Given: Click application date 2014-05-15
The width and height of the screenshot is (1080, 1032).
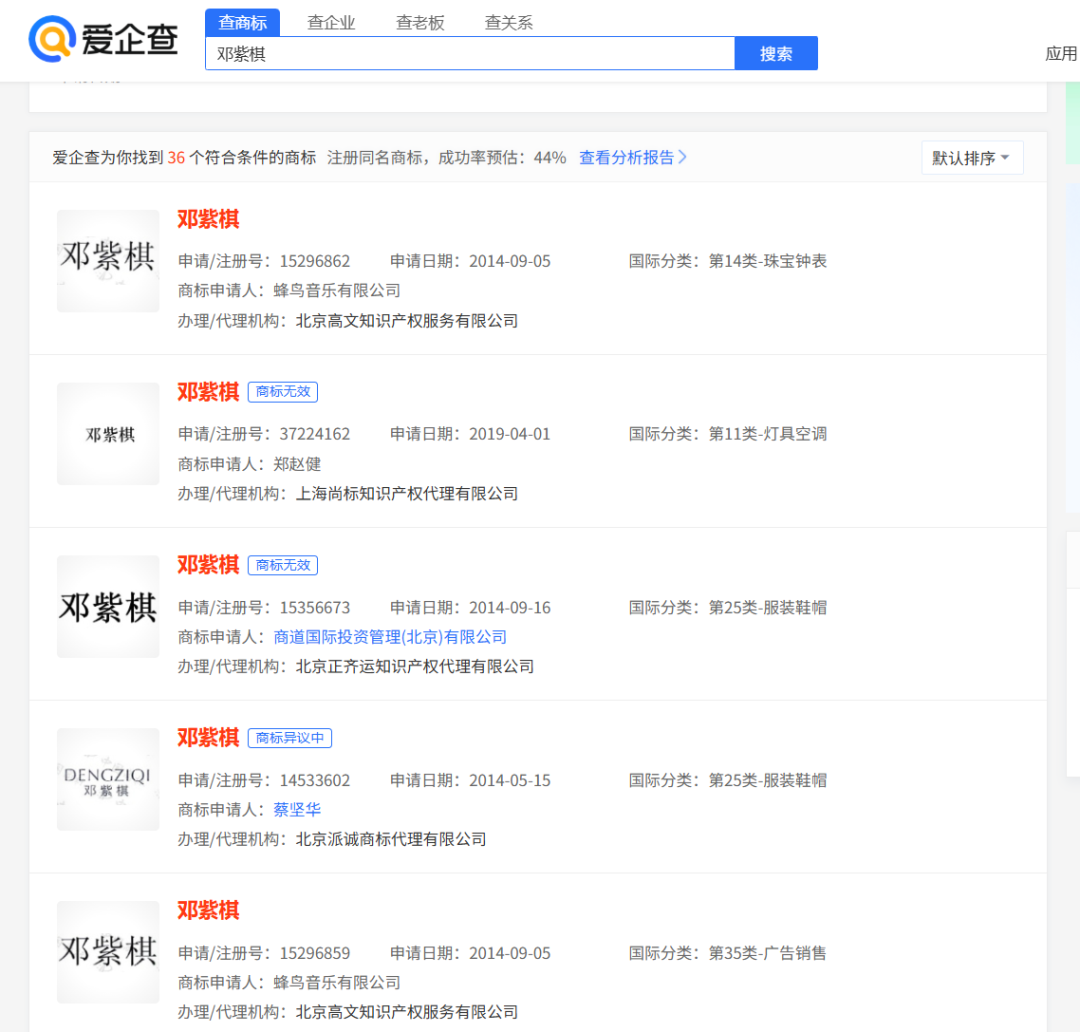Looking at the screenshot, I should pos(510,781).
